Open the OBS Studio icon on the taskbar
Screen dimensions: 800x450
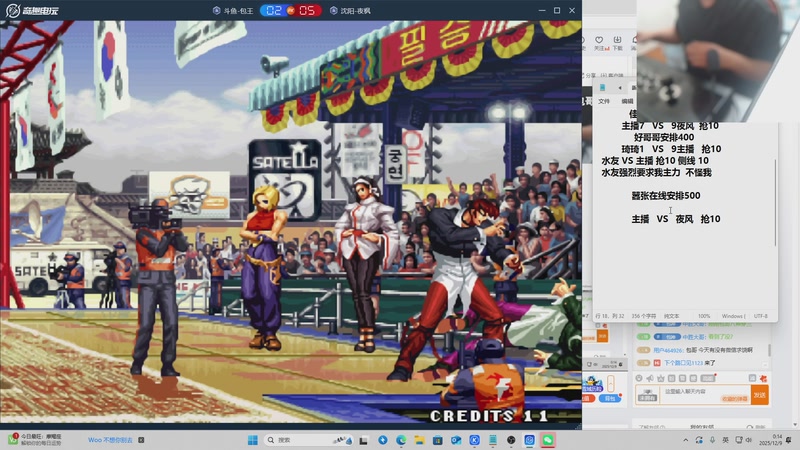pos(511,440)
